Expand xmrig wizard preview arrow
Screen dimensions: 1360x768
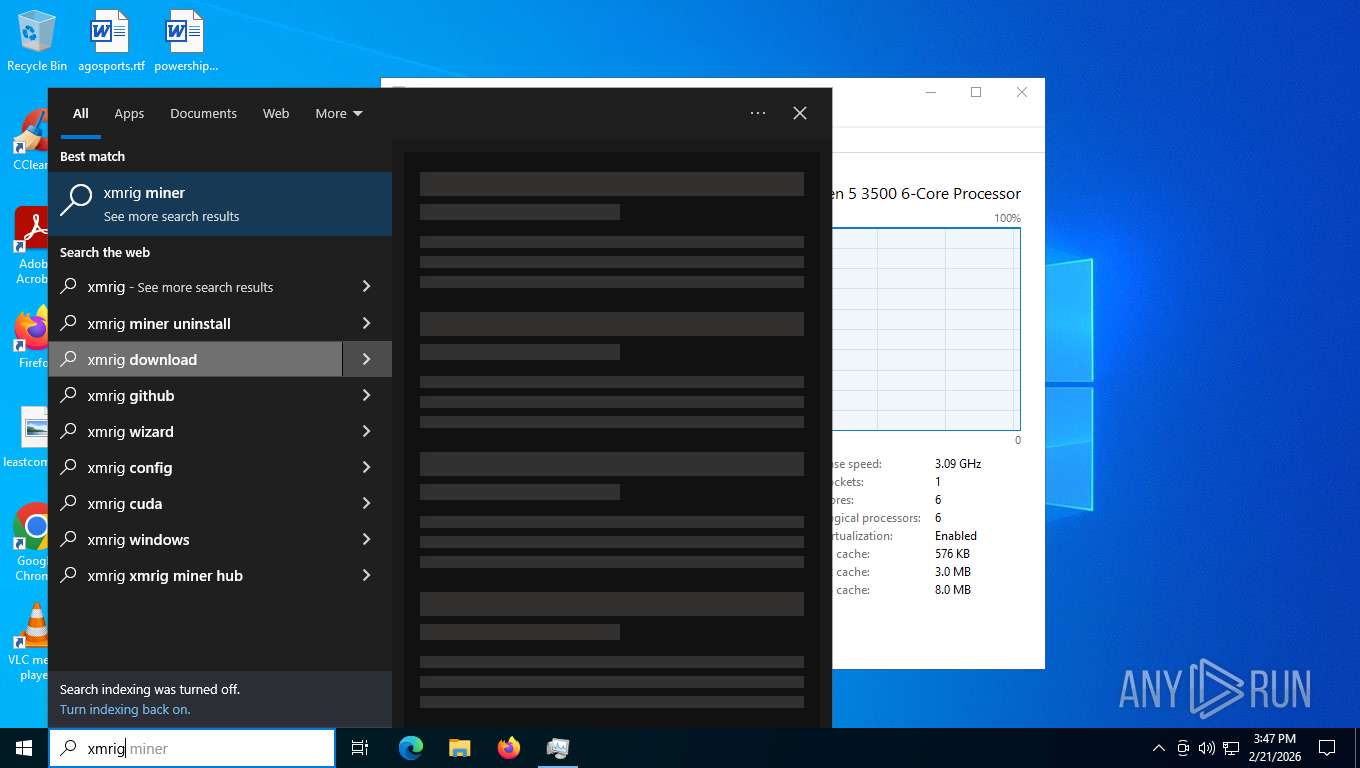[367, 431]
